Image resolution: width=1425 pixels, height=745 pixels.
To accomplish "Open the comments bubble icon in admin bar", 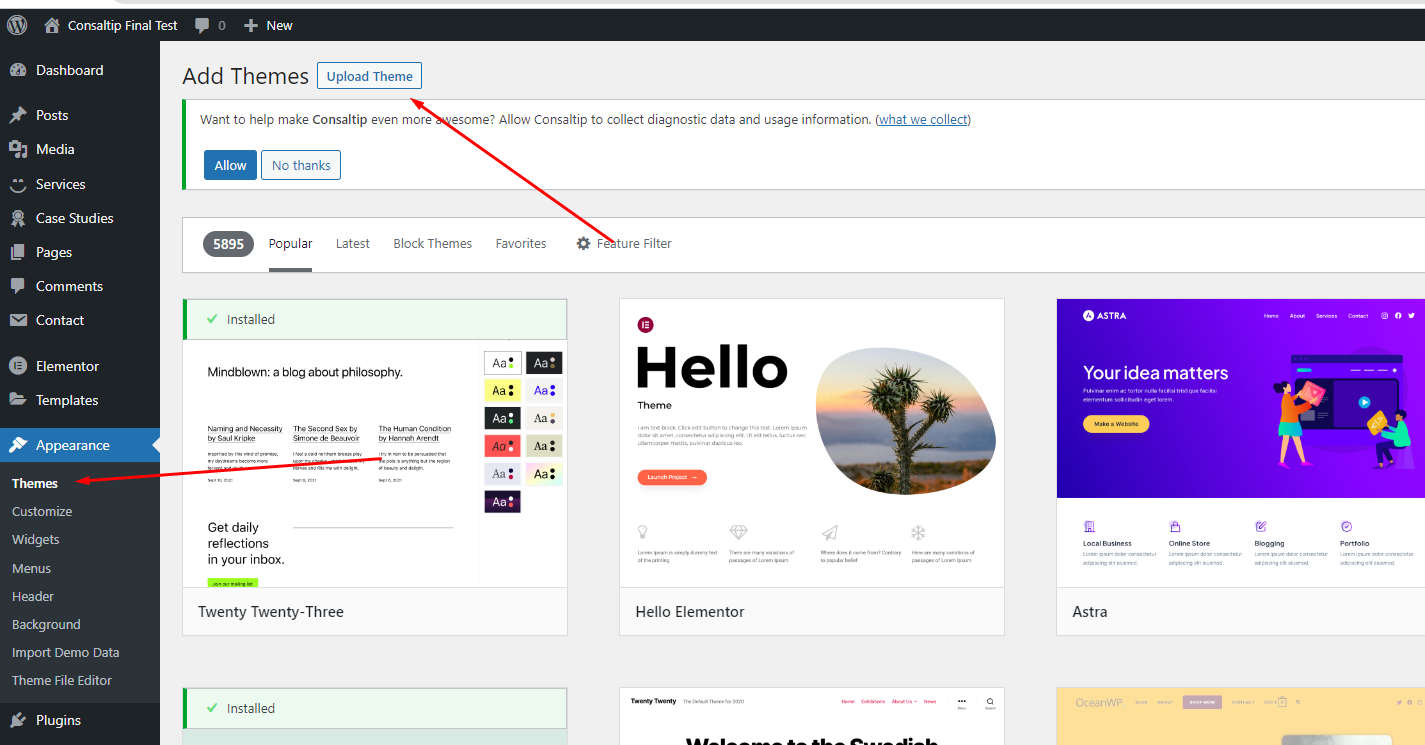I will 203,26.
